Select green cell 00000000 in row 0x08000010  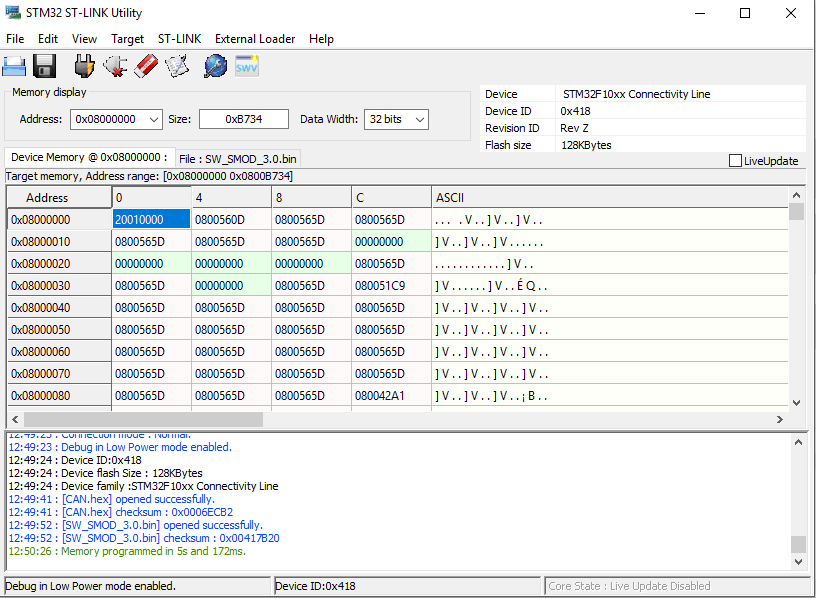coord(391,241)
